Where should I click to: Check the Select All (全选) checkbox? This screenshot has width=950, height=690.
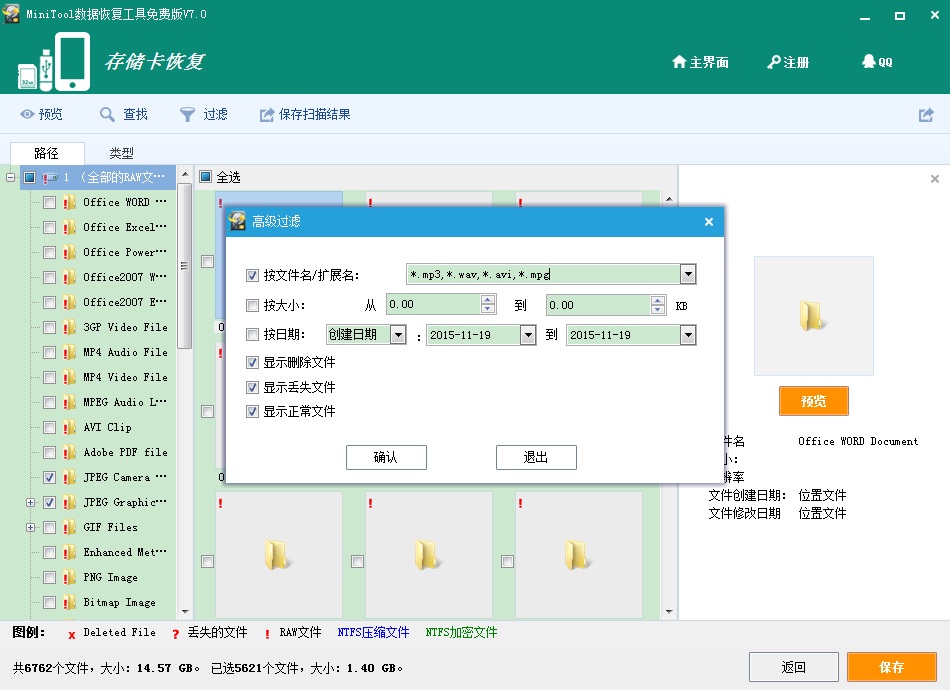(x=205, y=177)
